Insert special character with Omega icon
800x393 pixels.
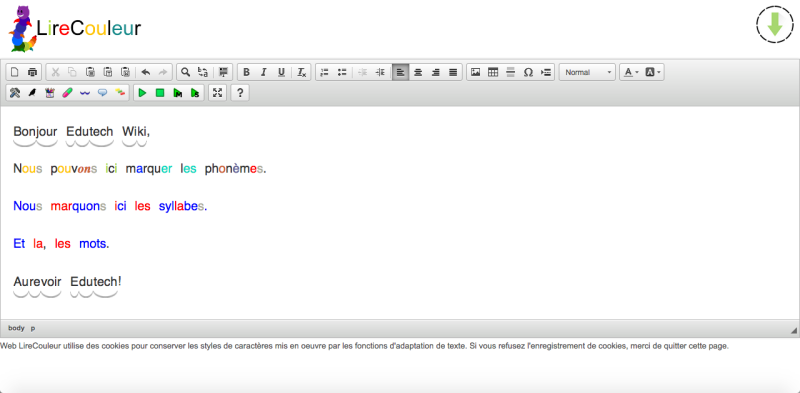click(528, 72)
